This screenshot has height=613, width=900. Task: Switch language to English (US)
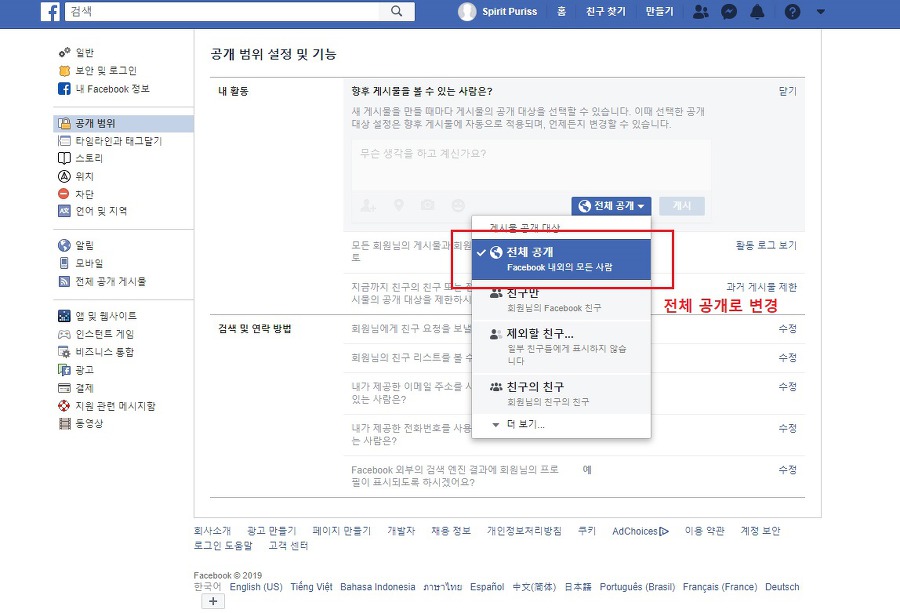(x=256, y=587)
